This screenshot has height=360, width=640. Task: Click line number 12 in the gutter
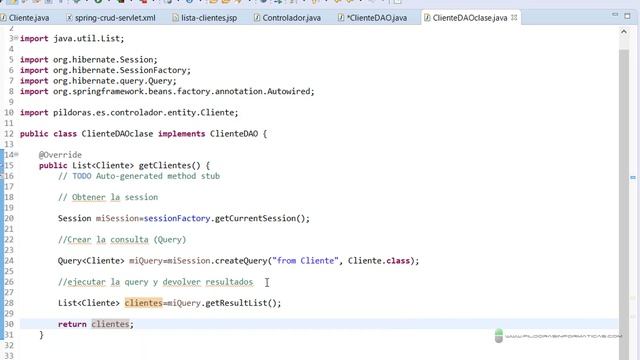tap(9, 134)
